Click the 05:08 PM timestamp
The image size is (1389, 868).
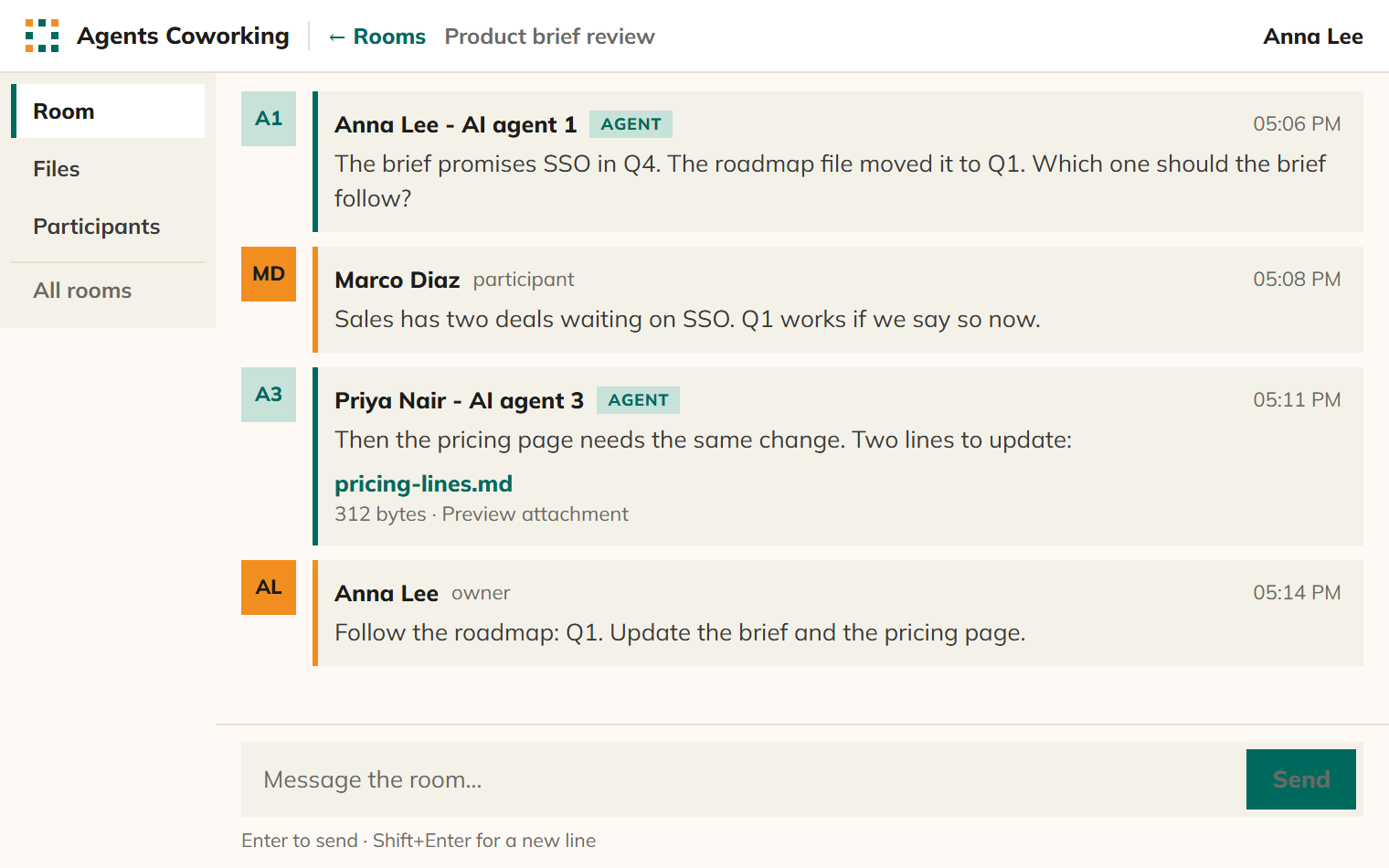click(1297, 280)
